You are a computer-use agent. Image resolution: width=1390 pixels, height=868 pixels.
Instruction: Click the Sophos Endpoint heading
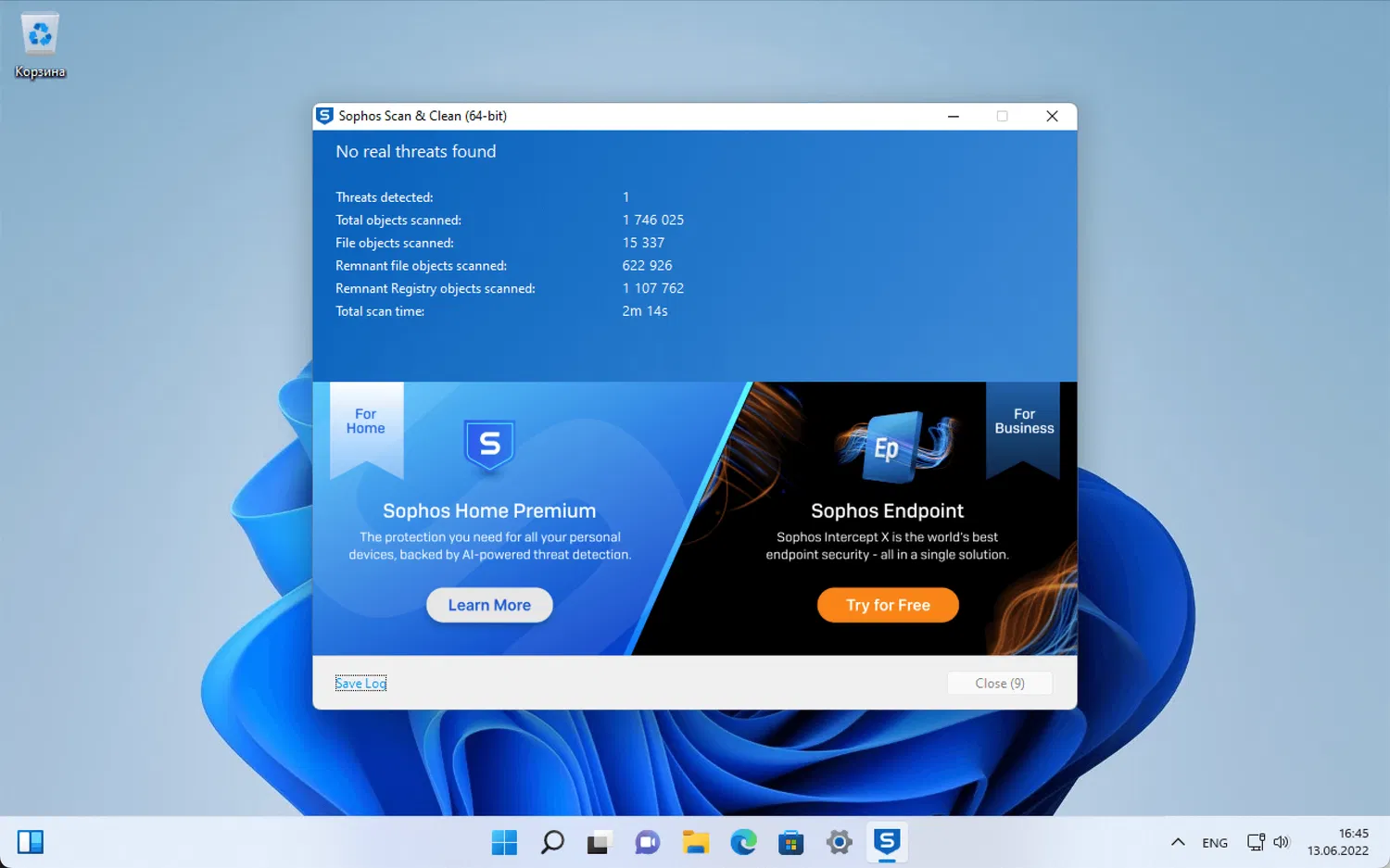(x=888, y=510)
